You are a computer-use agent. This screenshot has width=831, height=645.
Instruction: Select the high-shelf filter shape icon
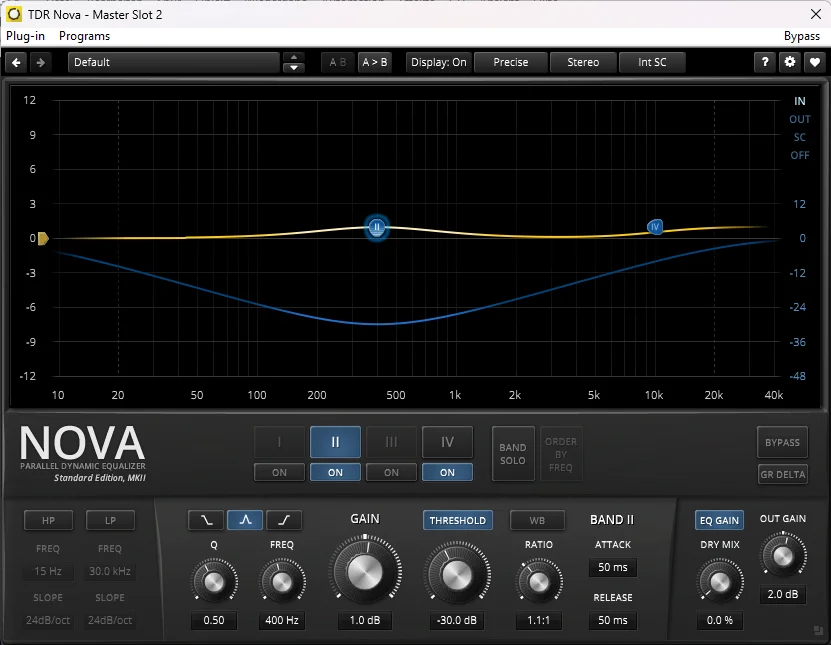284,520
